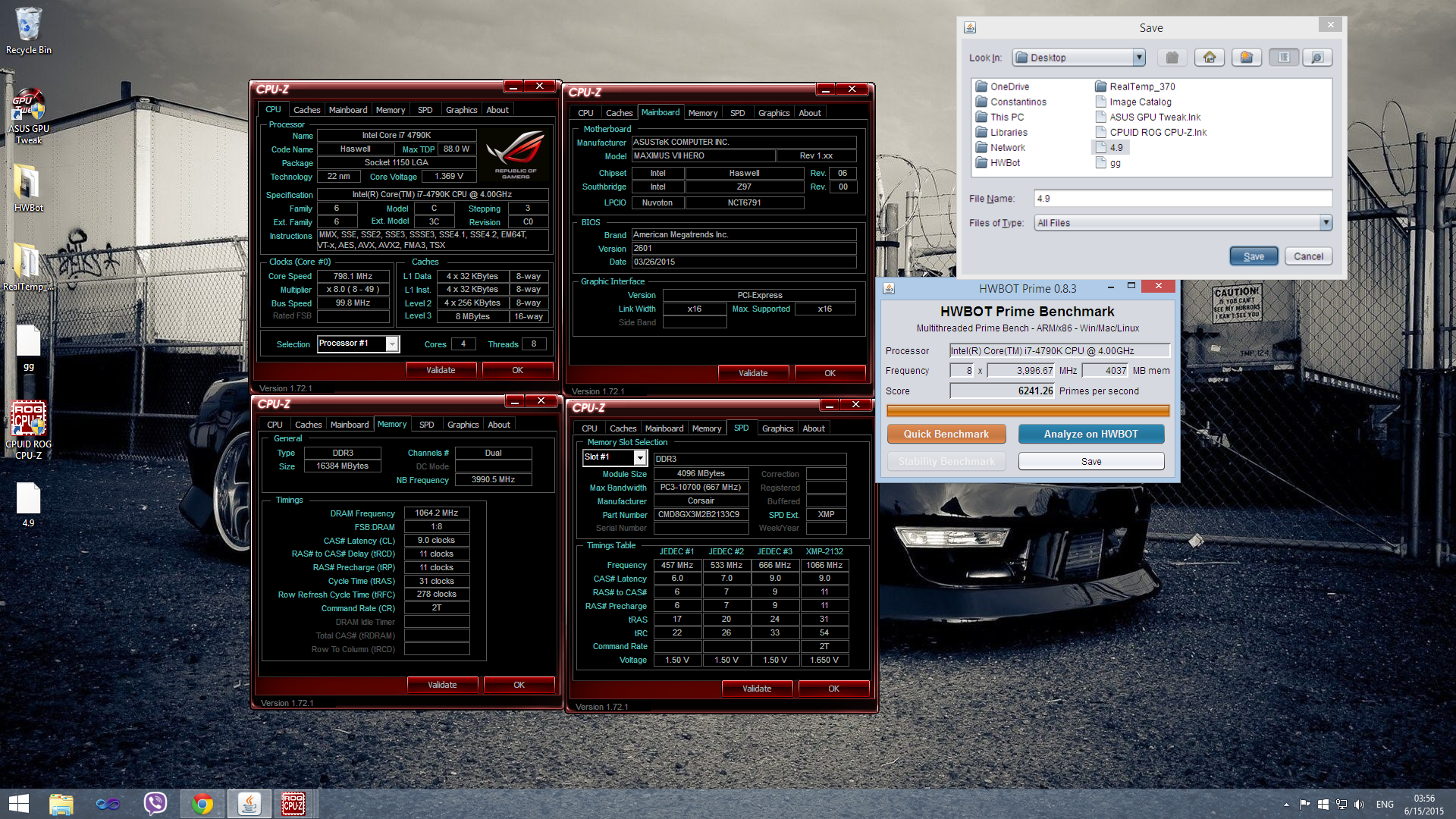Click the Home folder icon in Save dialog
The image size is (1456, 819).
pyautogui.click(x=1209, y=58)
